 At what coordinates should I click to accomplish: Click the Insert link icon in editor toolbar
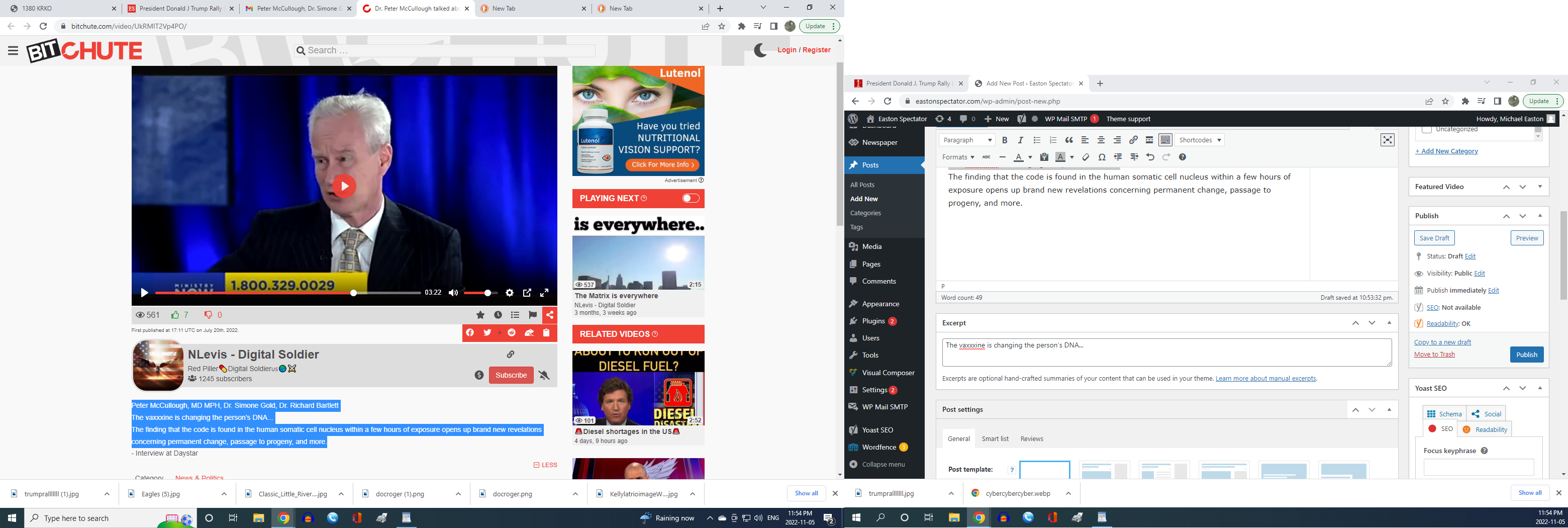pos(1133,140)
